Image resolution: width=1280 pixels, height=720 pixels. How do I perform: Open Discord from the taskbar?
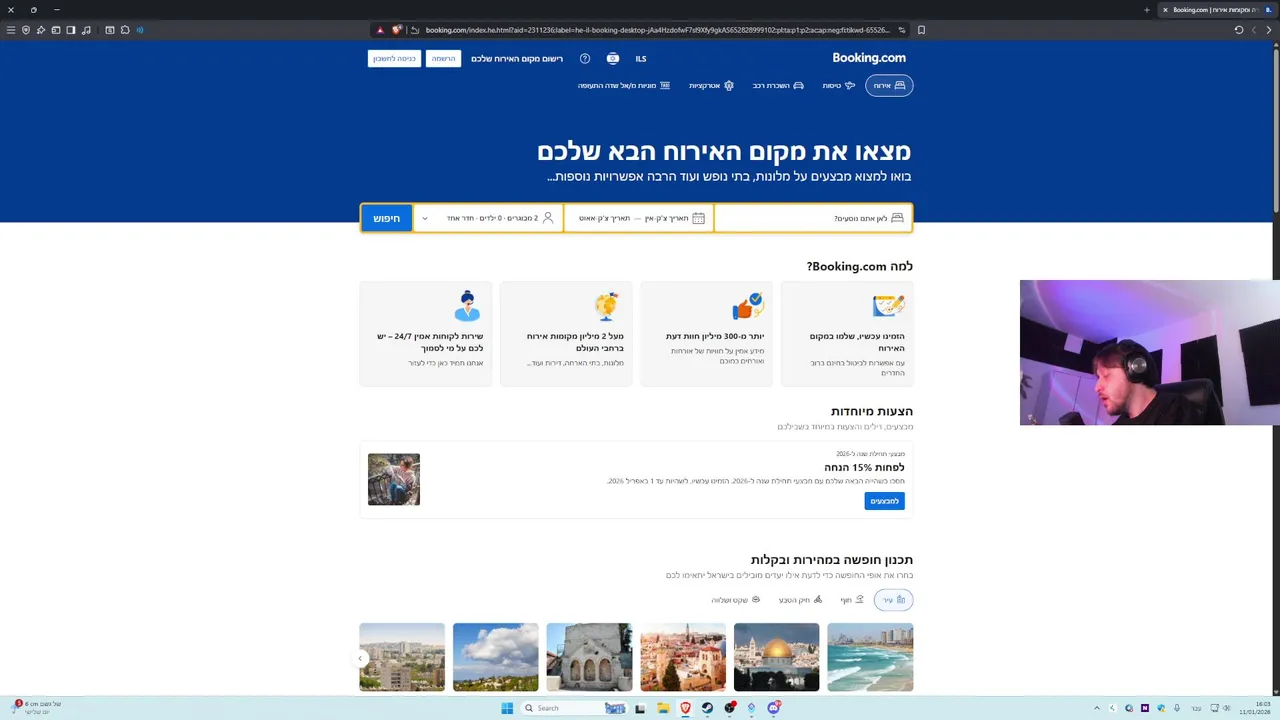(x=773, y=708)
